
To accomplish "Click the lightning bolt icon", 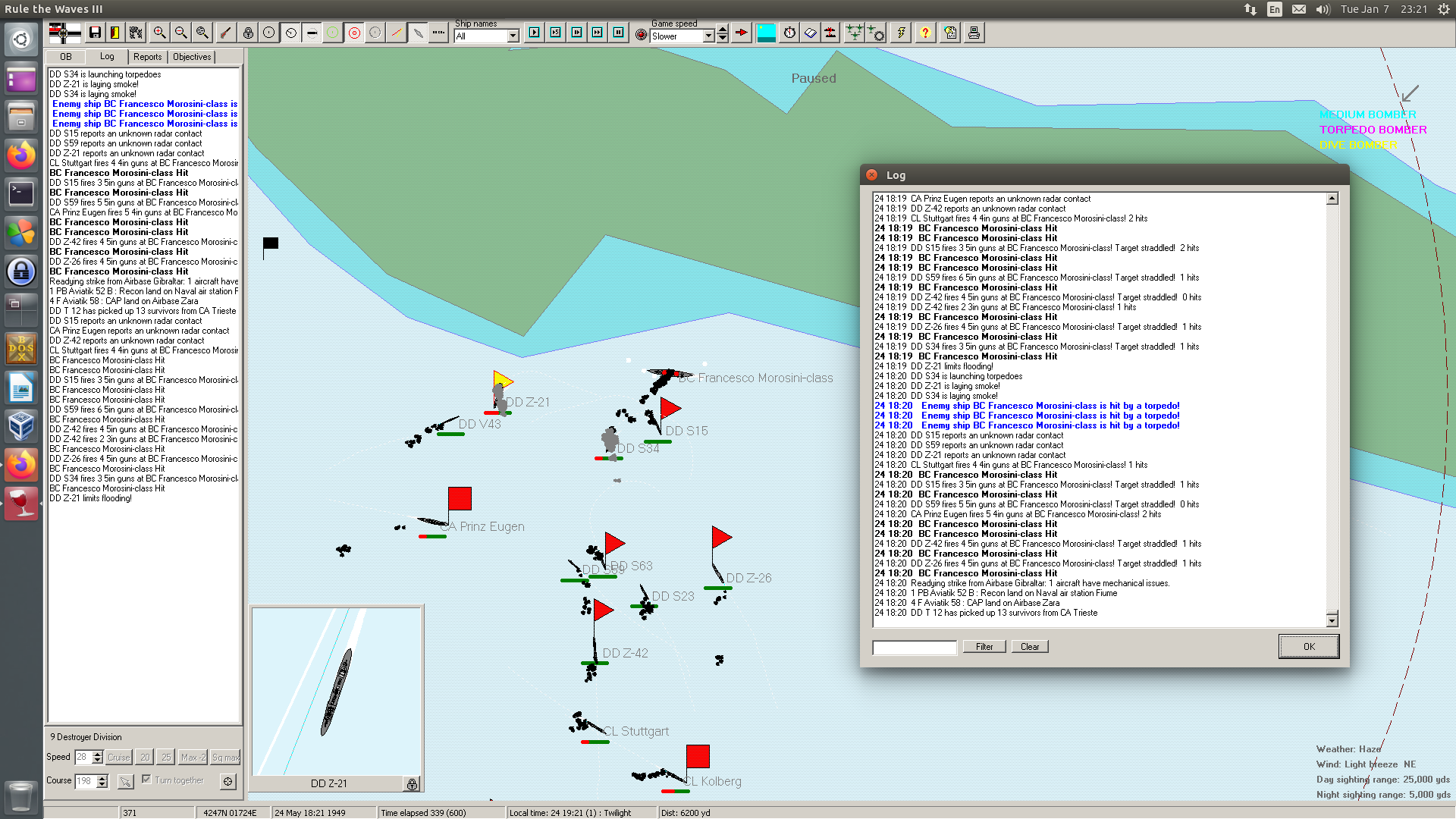I will (901, 33).
